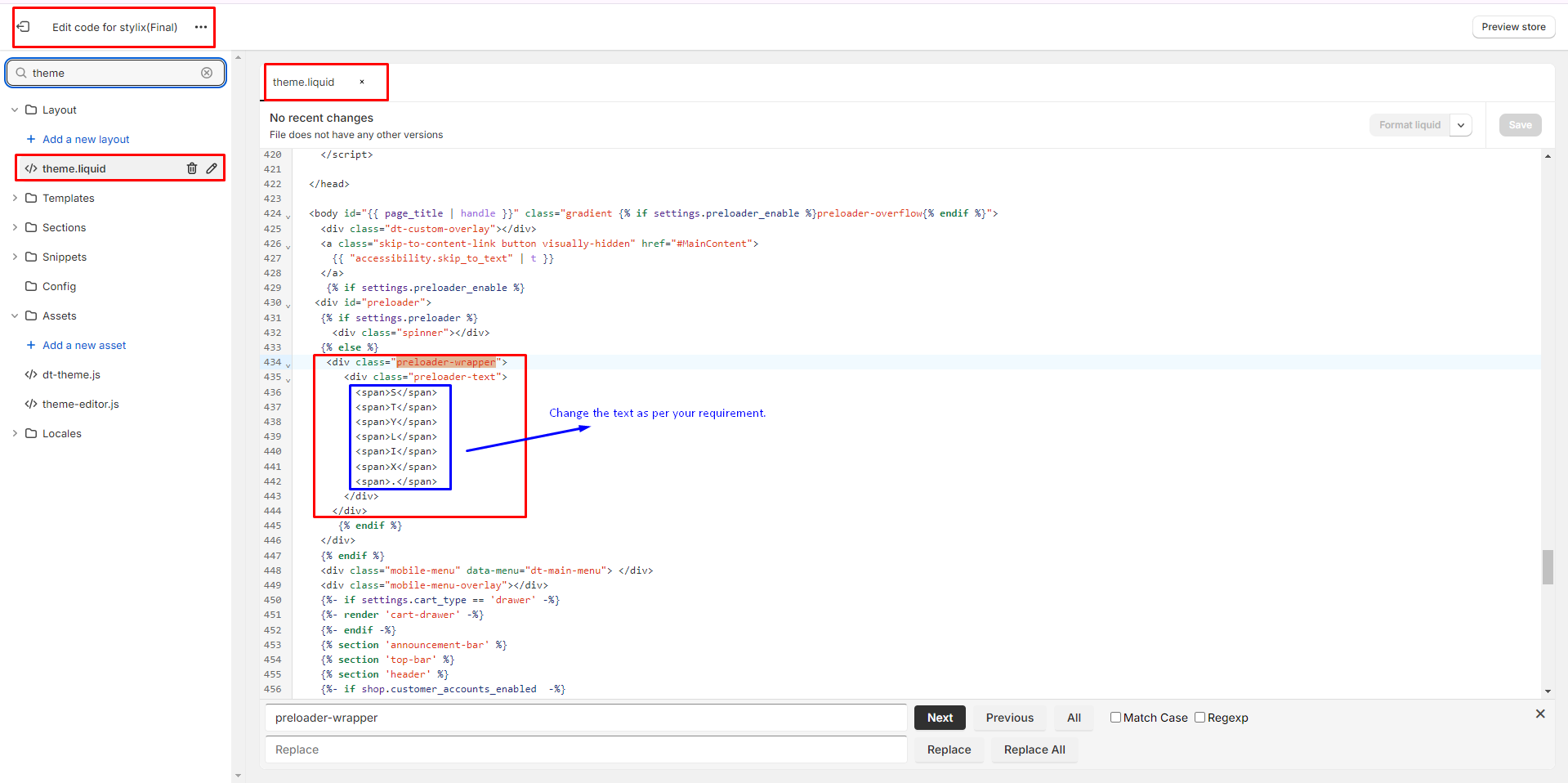Open the Format liquid dropdown arrow
Image resolution: width=1568 pixels, height=783 pixels.
point(1461,125)
